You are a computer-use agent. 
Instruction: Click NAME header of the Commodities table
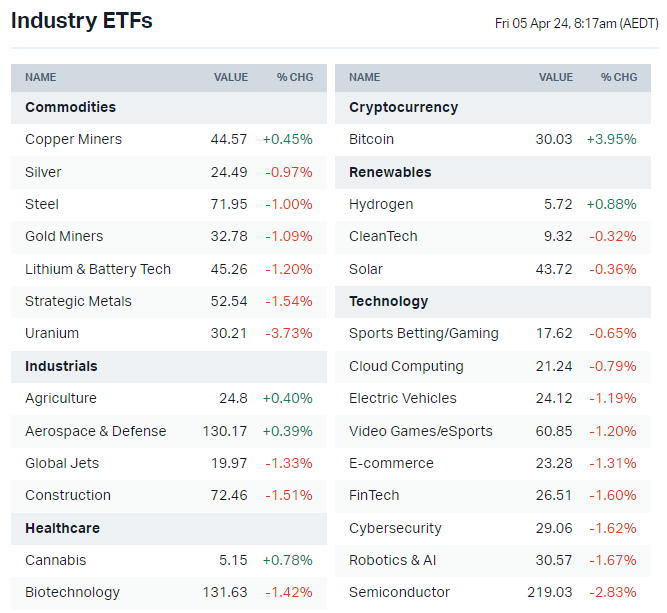(41, 77)
